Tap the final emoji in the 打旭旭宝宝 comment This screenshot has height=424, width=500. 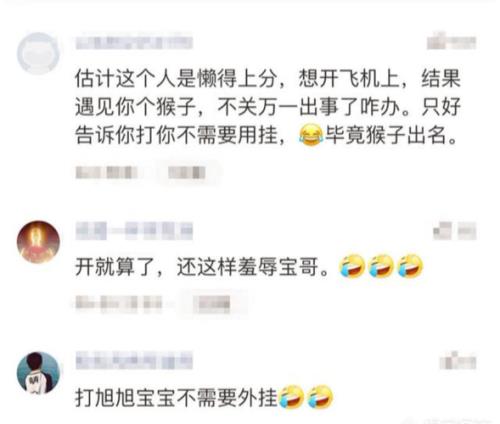coord(320,397)
